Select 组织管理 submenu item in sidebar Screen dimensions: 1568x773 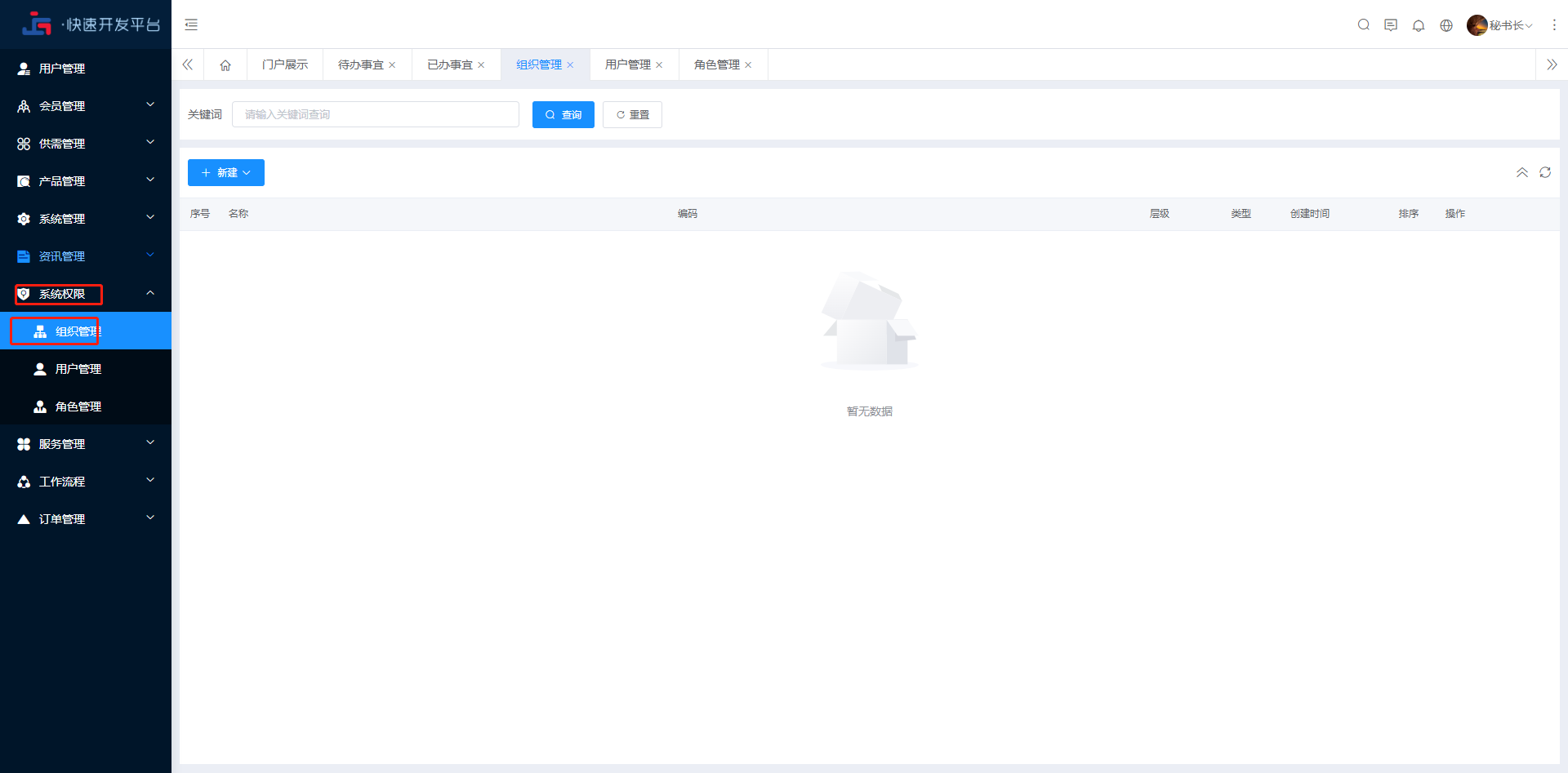coord(86,331)
